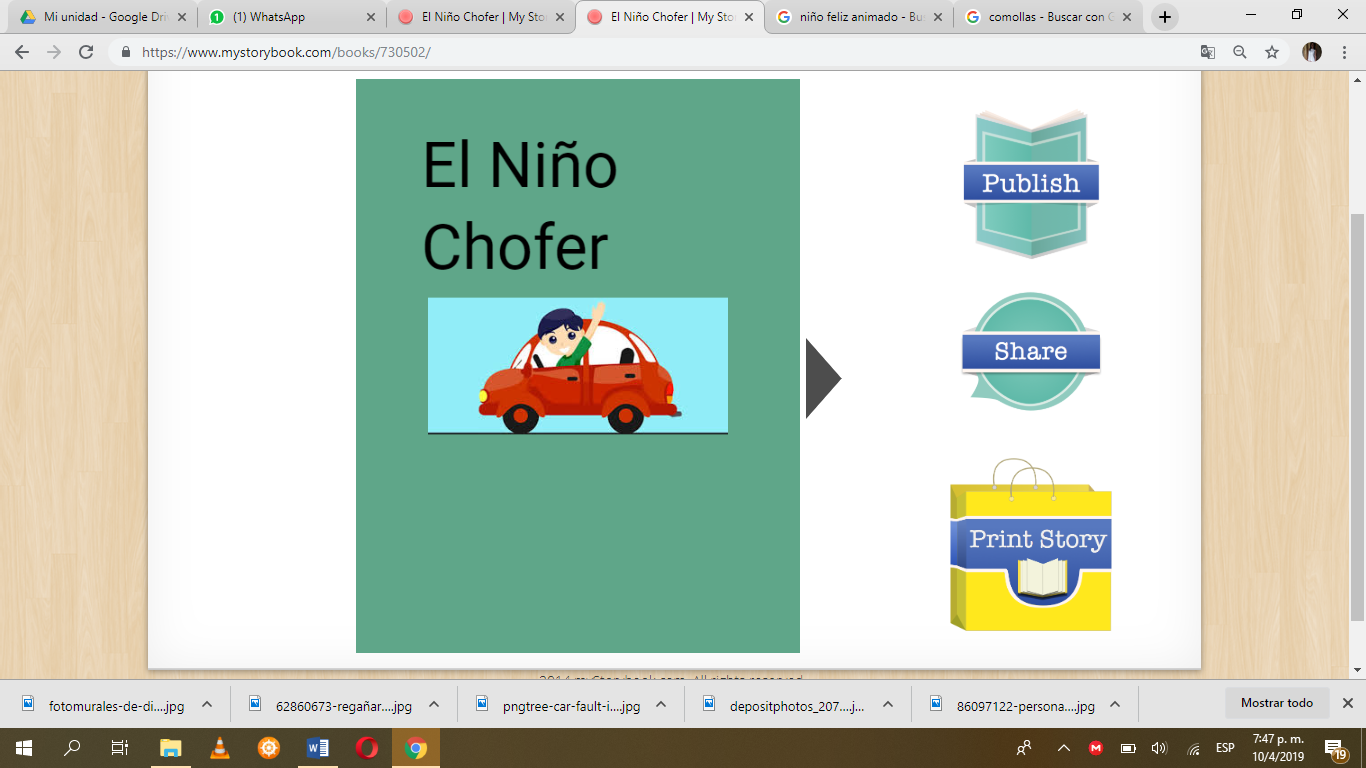The height and width of the screenshot is (768, 1366).
Task: Open the zoom magnifier icon
Action: pos(1240,52)
